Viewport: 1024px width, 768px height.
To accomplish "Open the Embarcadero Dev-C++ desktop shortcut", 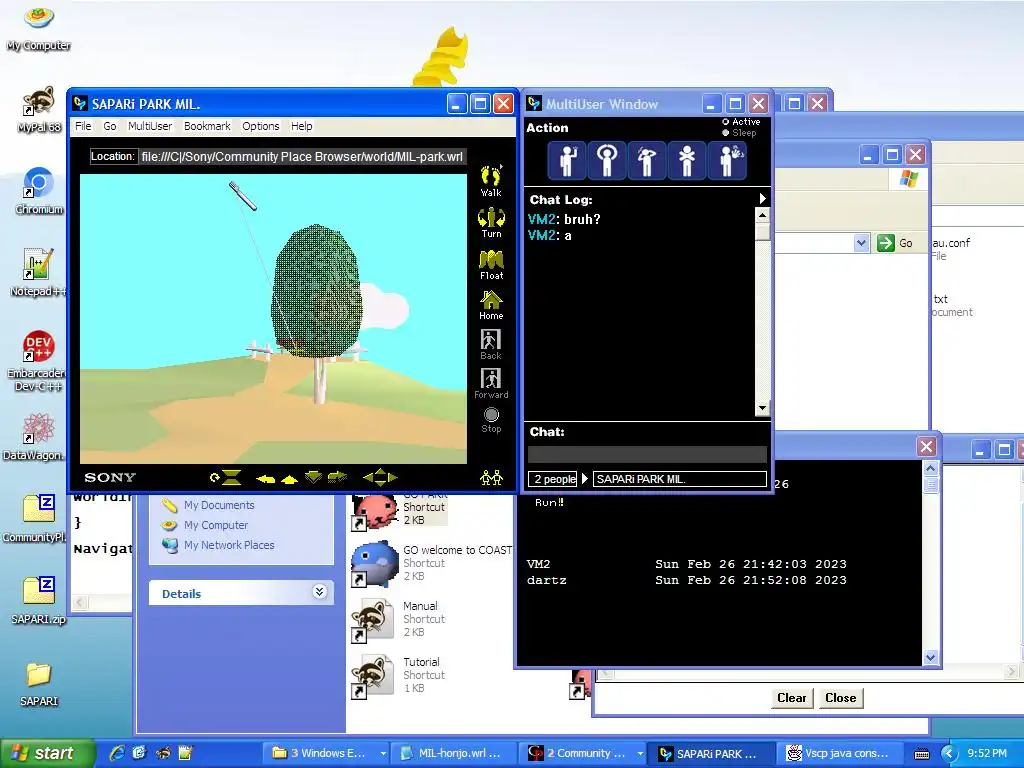I will click(x=37, y=360).
